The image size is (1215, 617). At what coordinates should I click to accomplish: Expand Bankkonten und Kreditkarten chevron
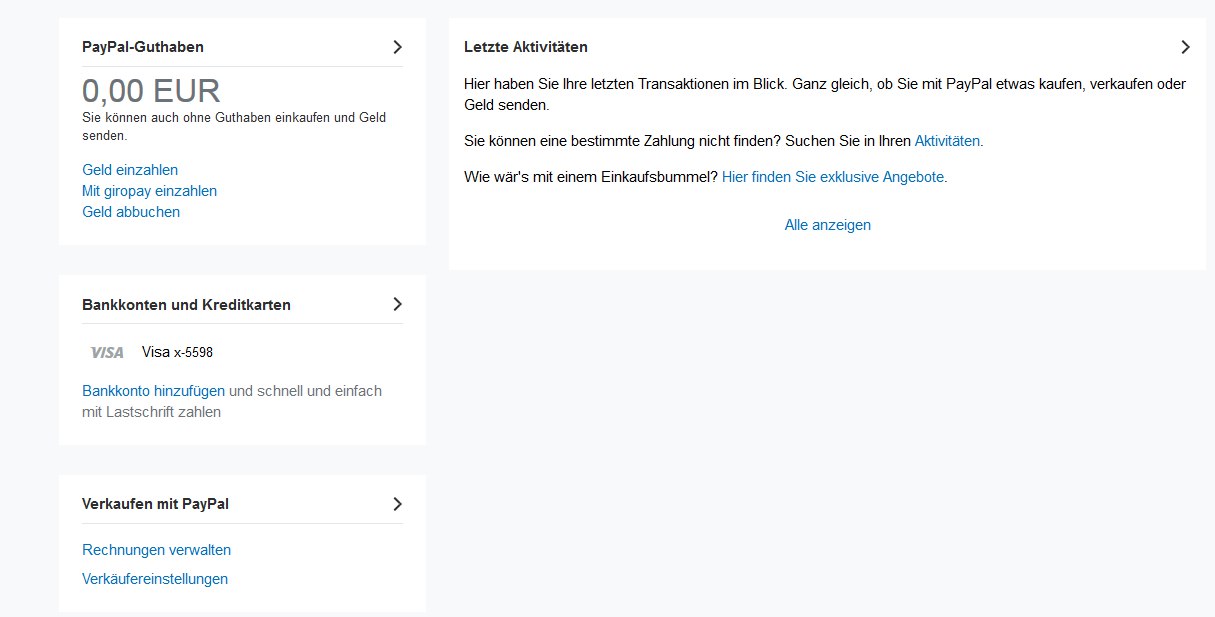pyautogui.click(x=397, y=304)
